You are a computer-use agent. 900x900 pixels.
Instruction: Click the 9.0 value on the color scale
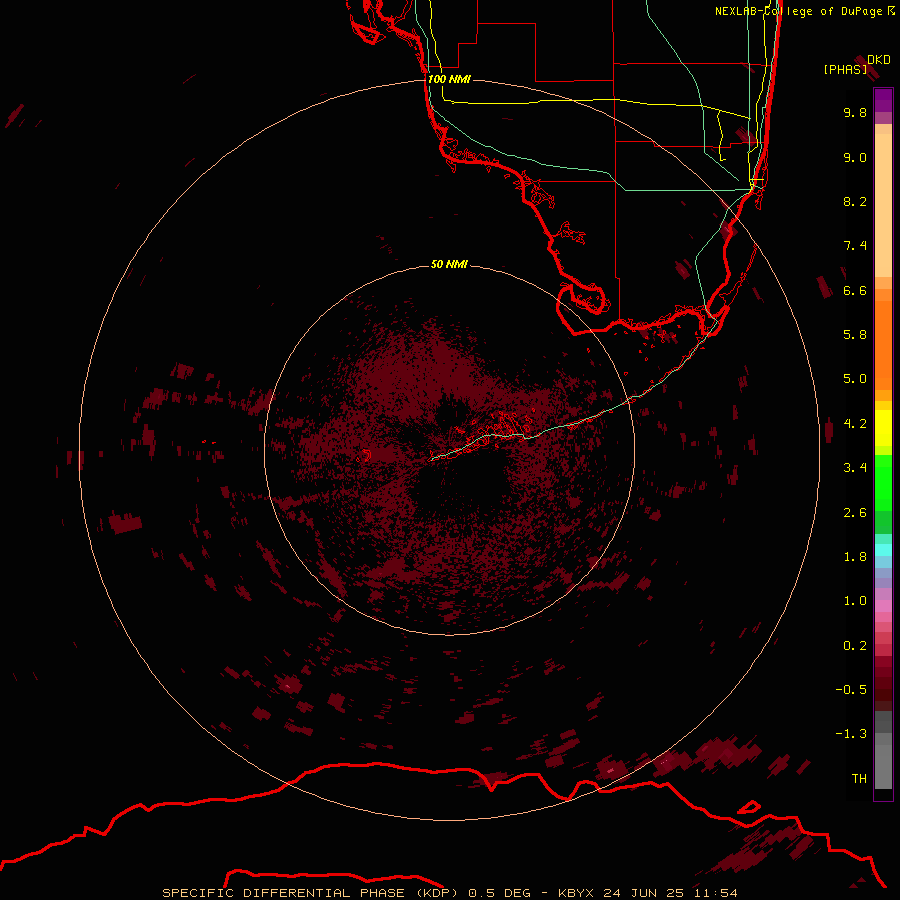coord(855,157)
